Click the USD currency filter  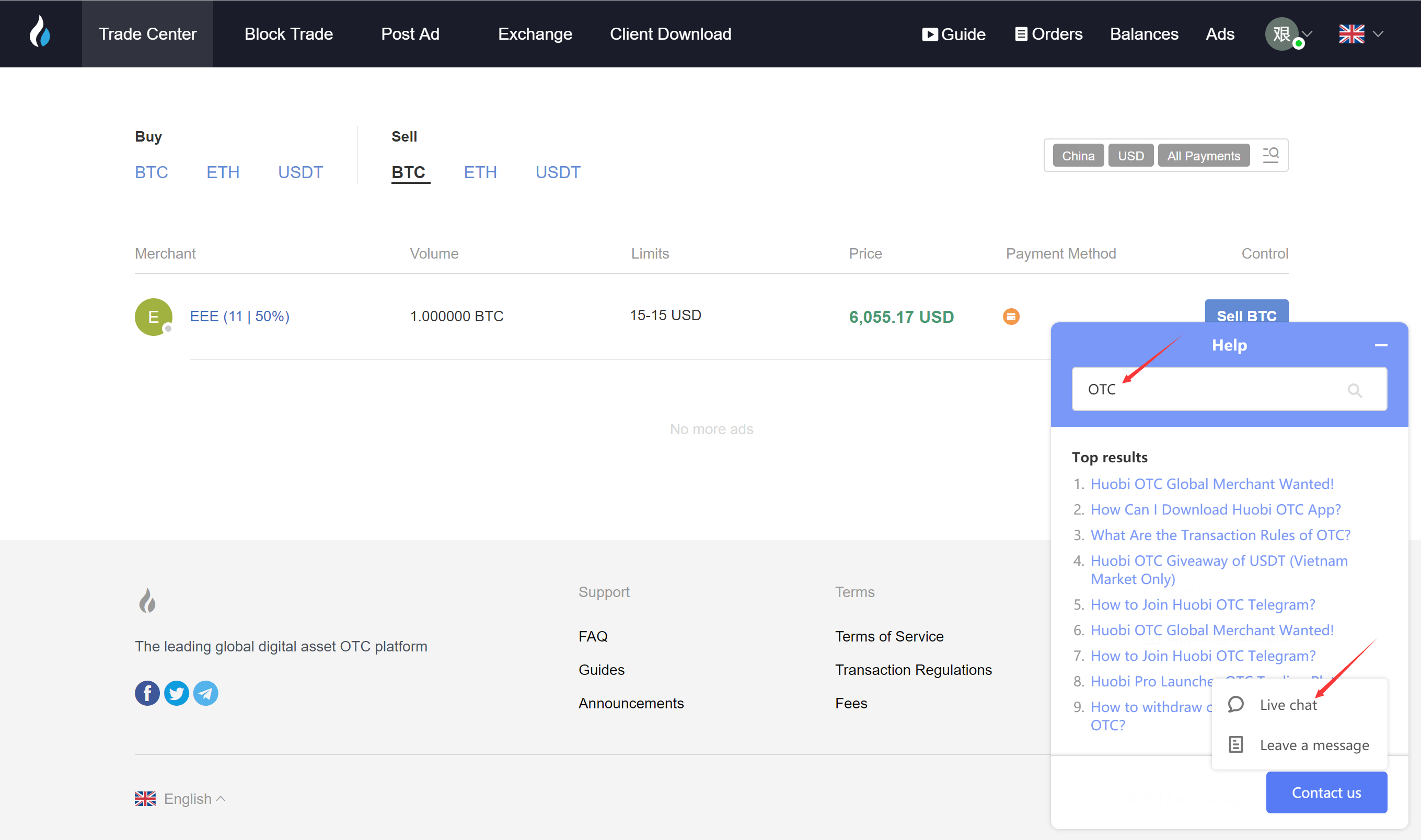click(x=1130, y=156)
